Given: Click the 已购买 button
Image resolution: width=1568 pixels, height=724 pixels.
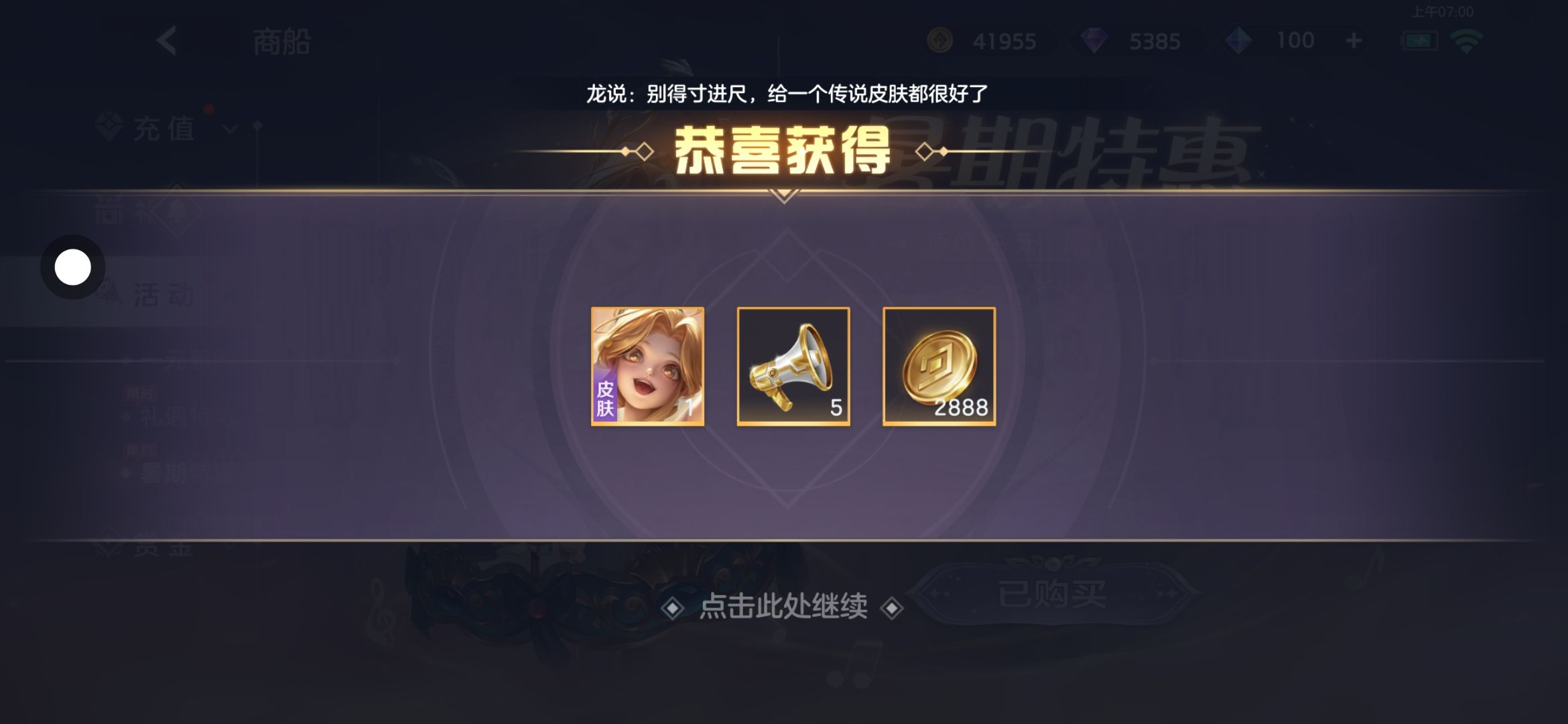Looking at the screenshot, I should coord(1052,594).
